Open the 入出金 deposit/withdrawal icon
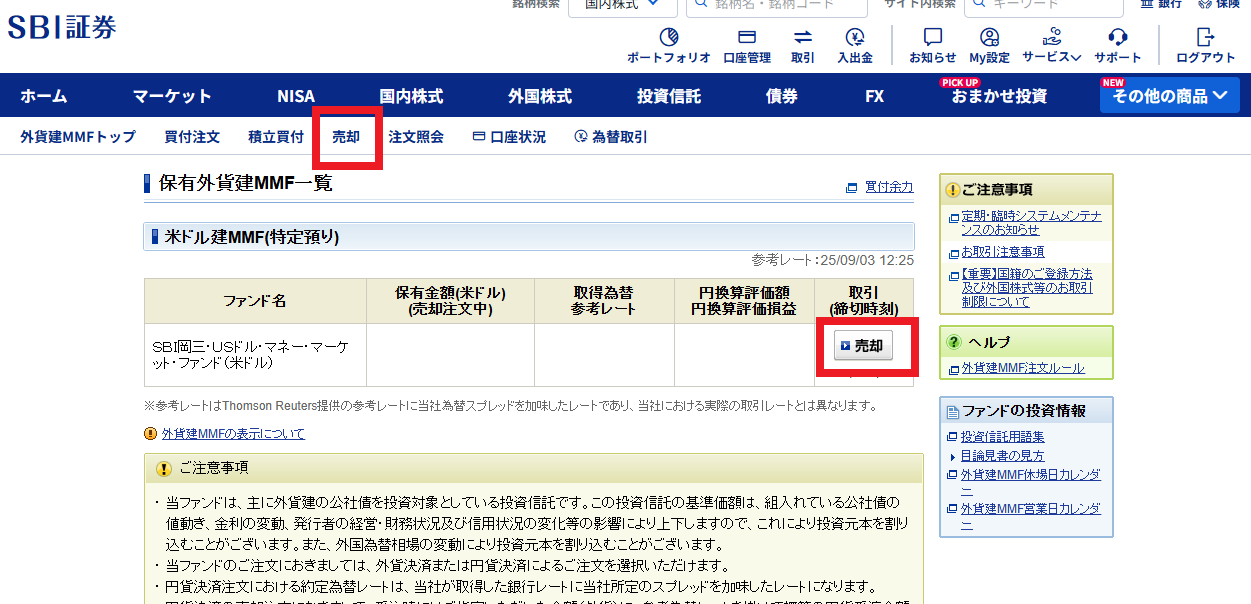The width and height of the screenshot is (1251, 604). pos(855,46)
